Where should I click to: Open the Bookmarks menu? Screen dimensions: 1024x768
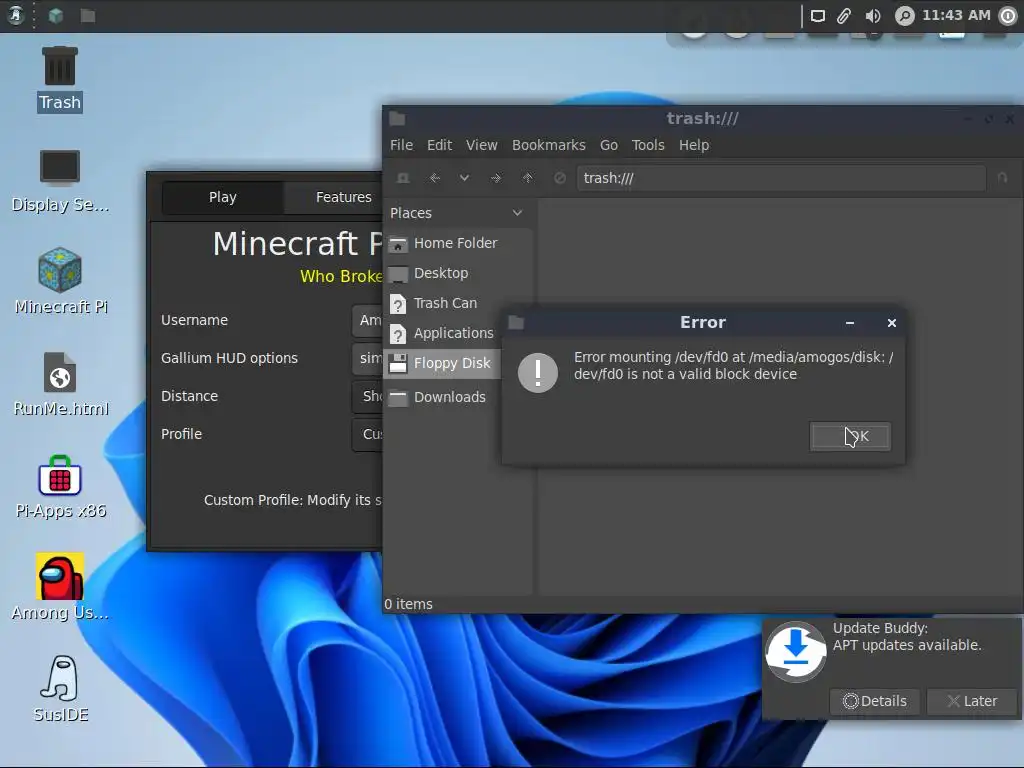tap(549, 145)
